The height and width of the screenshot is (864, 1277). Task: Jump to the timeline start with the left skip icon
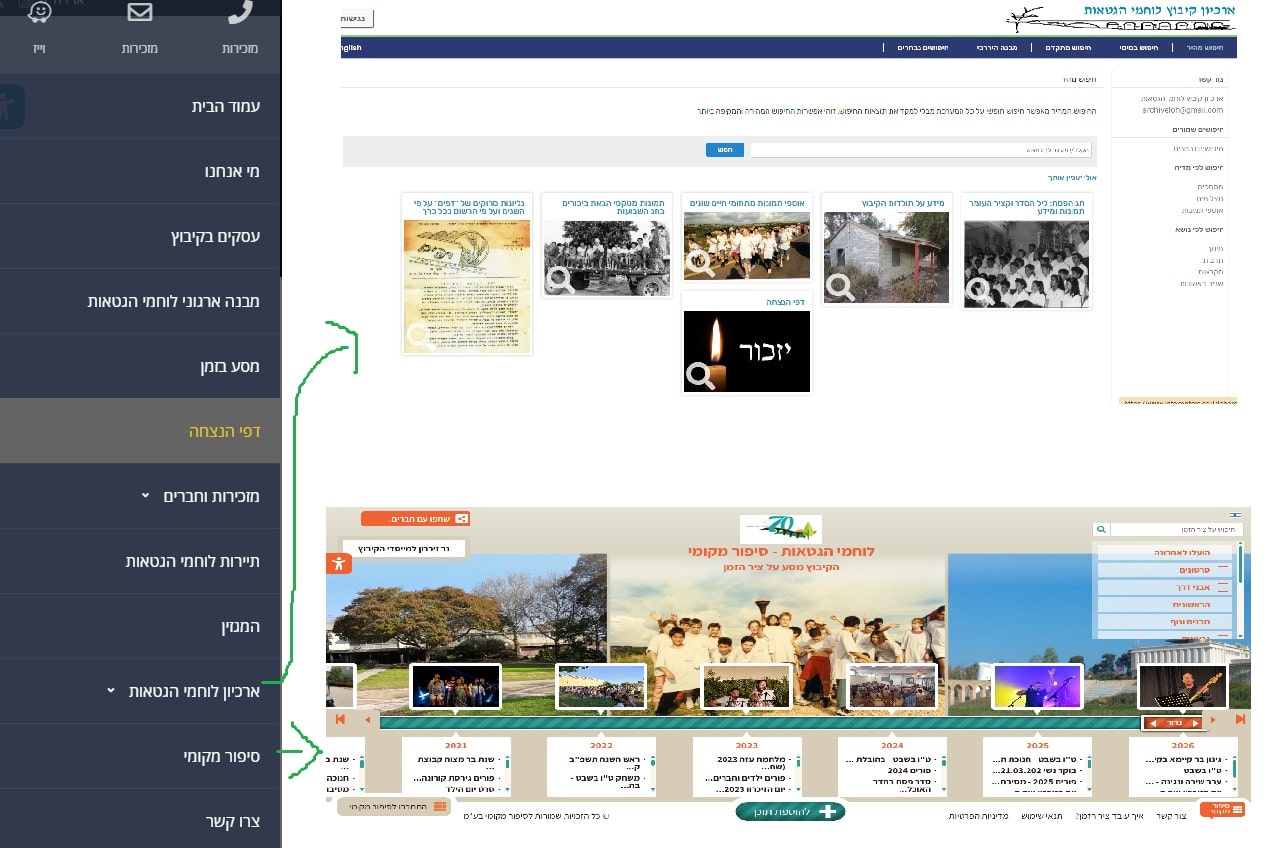point(340,719)
